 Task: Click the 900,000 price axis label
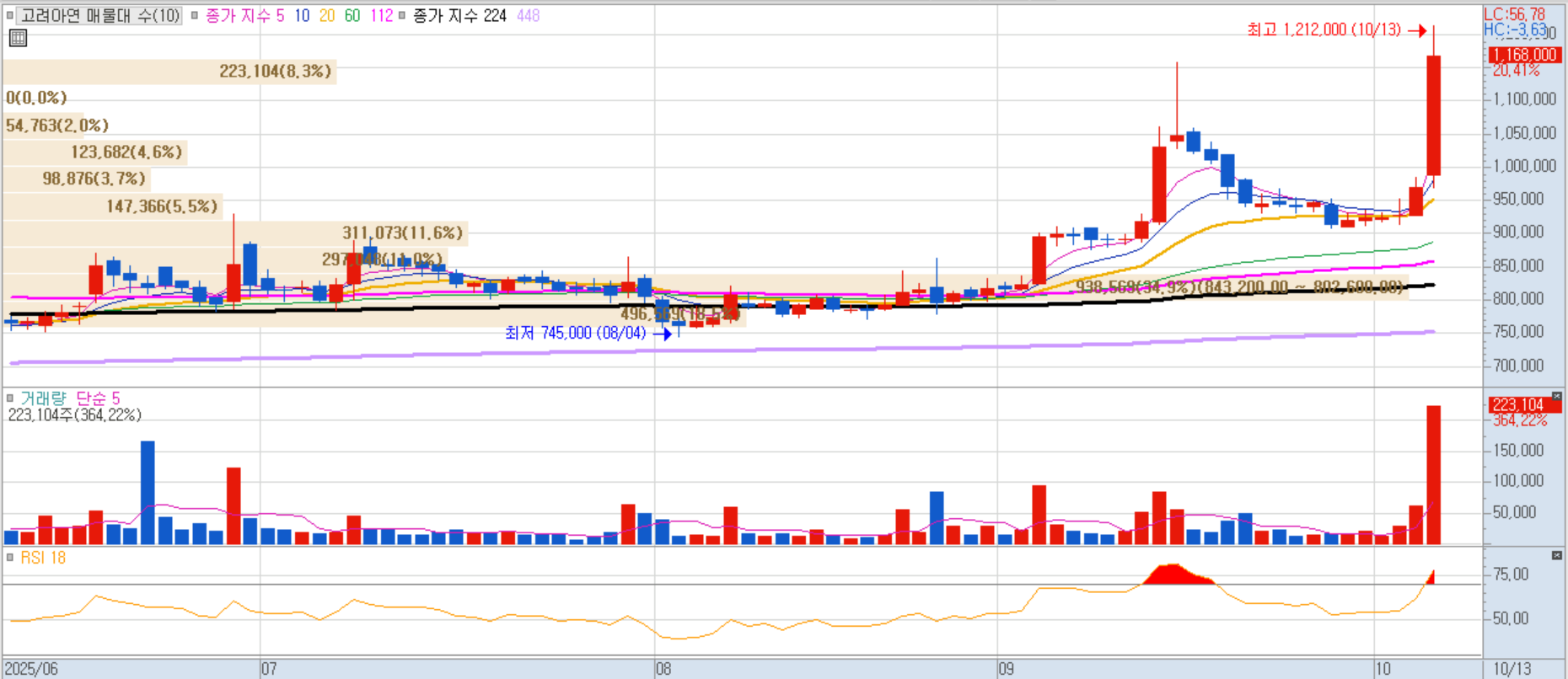(1518, 232)
